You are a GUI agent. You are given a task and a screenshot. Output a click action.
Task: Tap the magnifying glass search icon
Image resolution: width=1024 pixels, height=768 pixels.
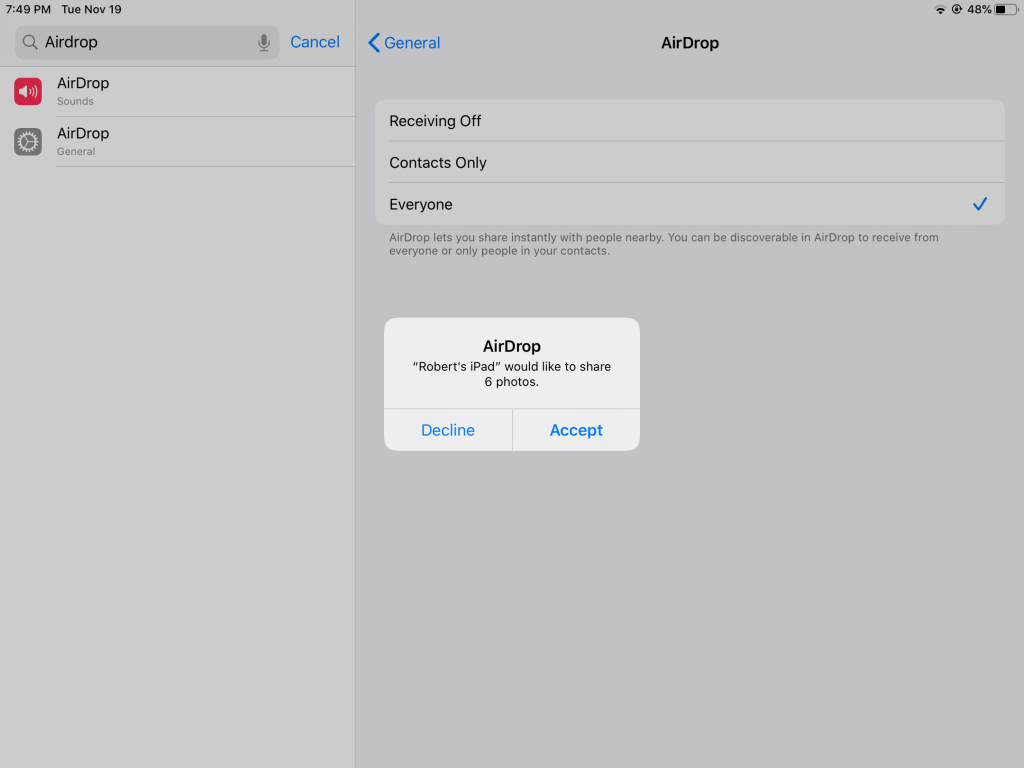tap(30, 42)
